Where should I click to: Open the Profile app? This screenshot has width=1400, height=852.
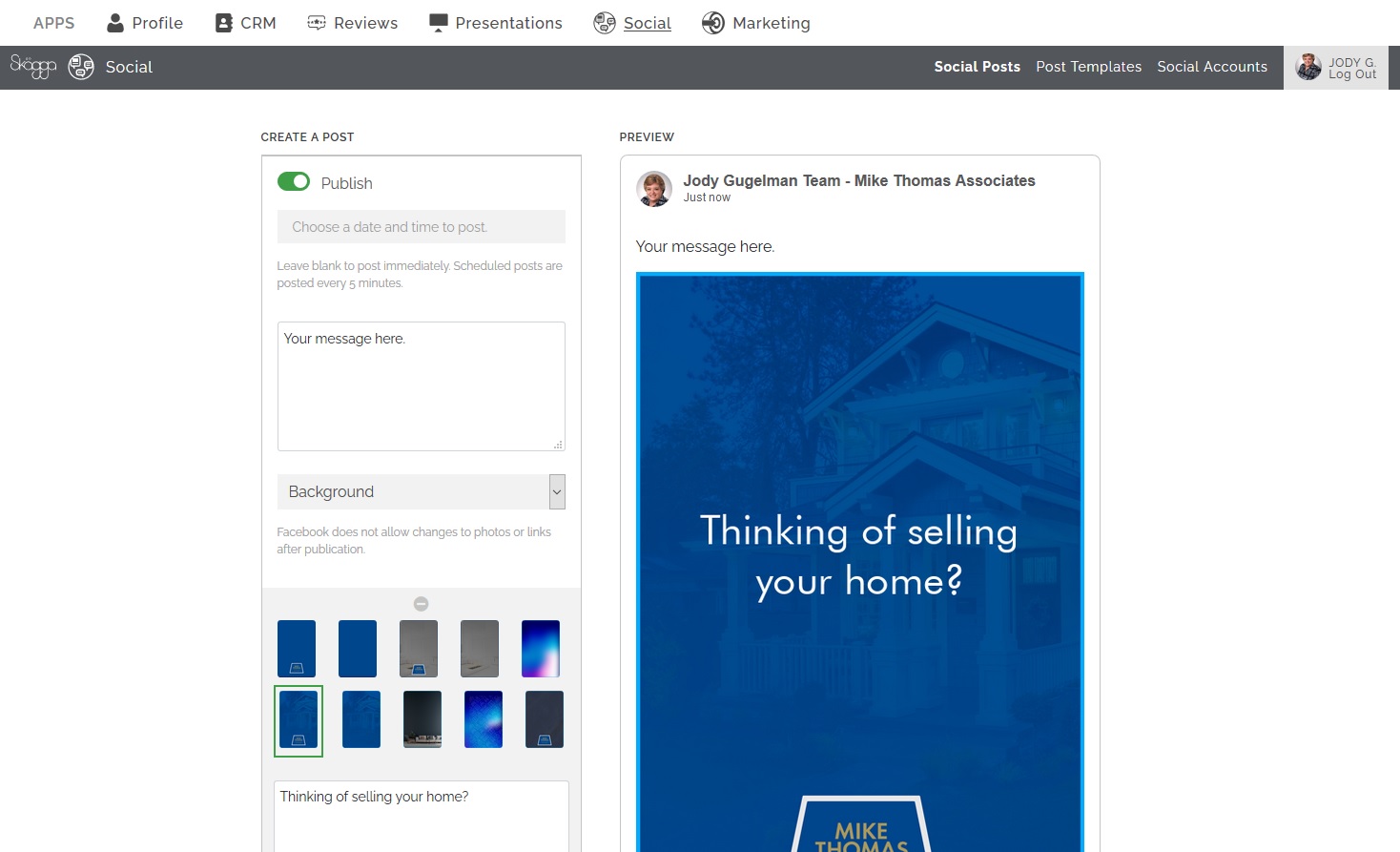click(145, 23)
